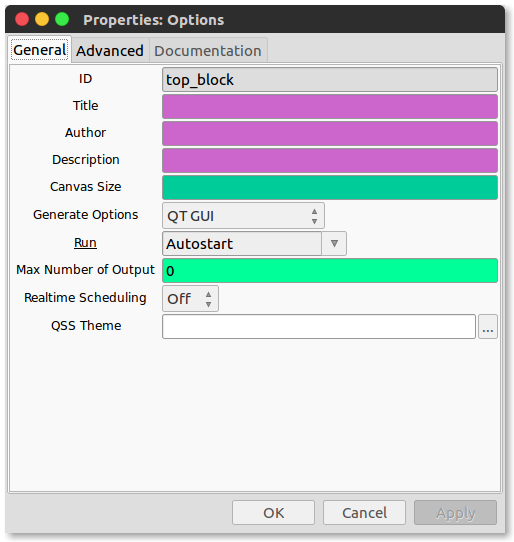Click the green Max Number of Output field
This screenshot has height=542, width=514.
tap(330, 270)
